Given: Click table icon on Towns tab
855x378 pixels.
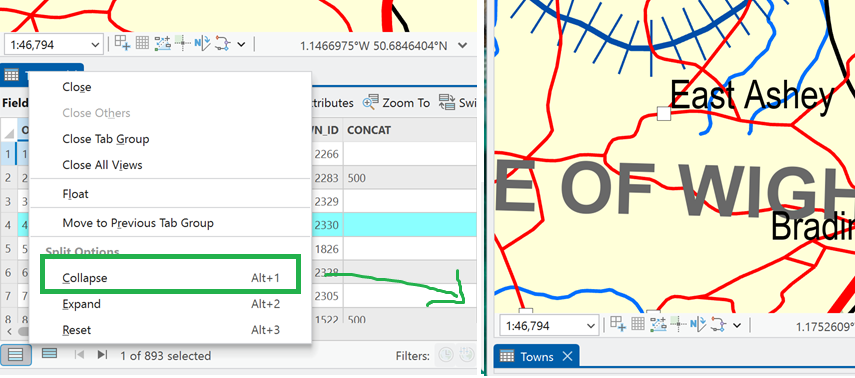Looking at the screenshot, I should (x=507, y=357).
